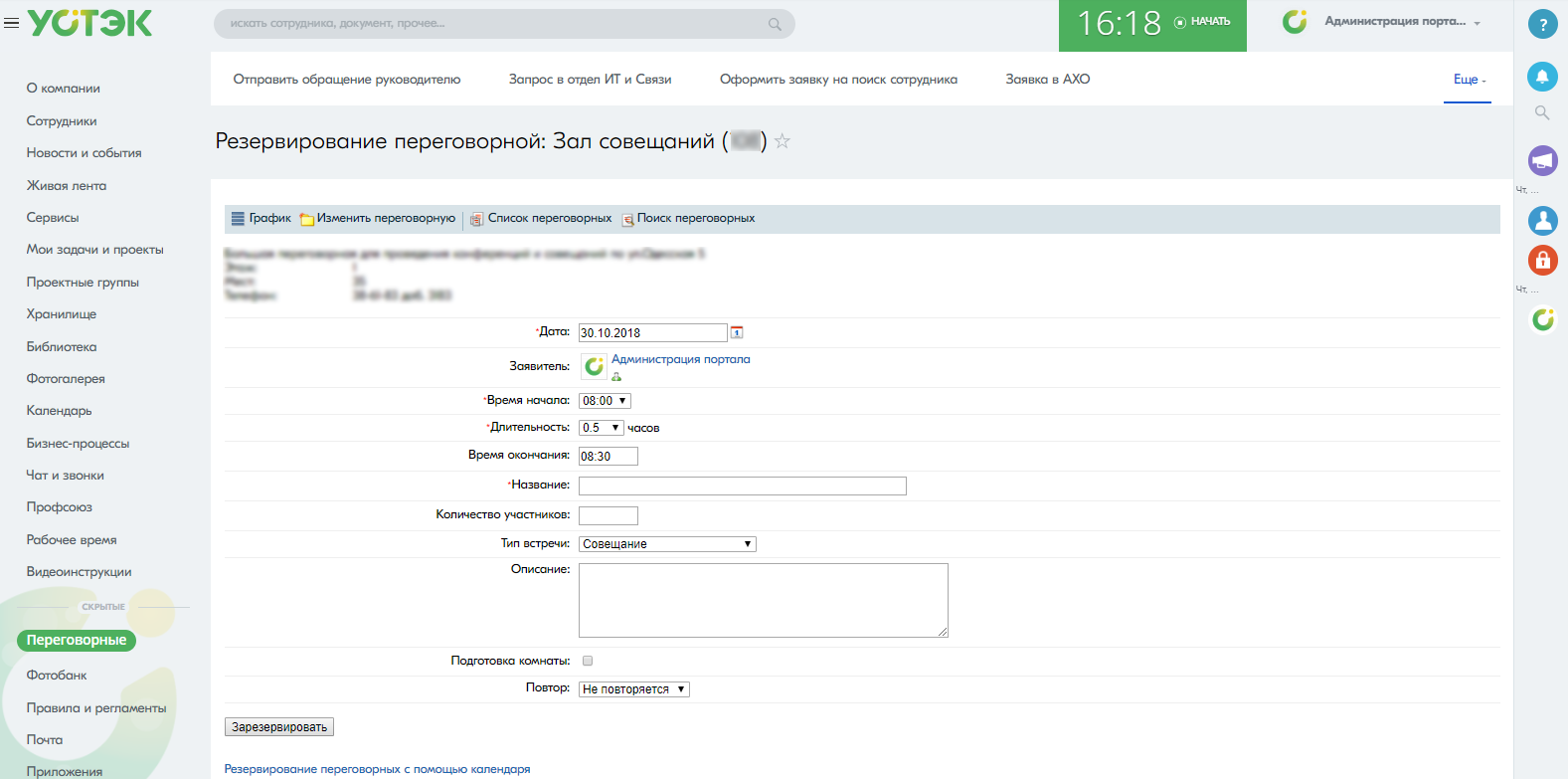Click the Дата input field
1568x779 pixels.
(653, 333)
